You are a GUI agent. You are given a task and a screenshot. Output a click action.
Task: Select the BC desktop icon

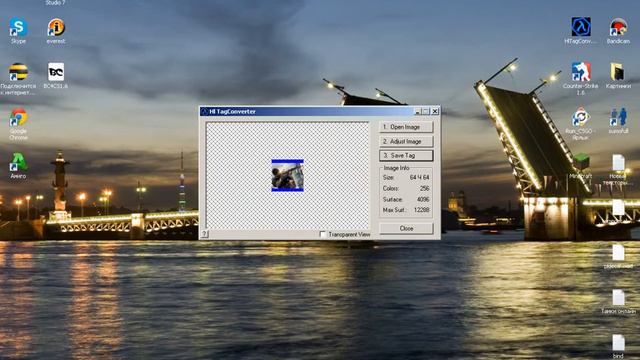tap(56, 73)
